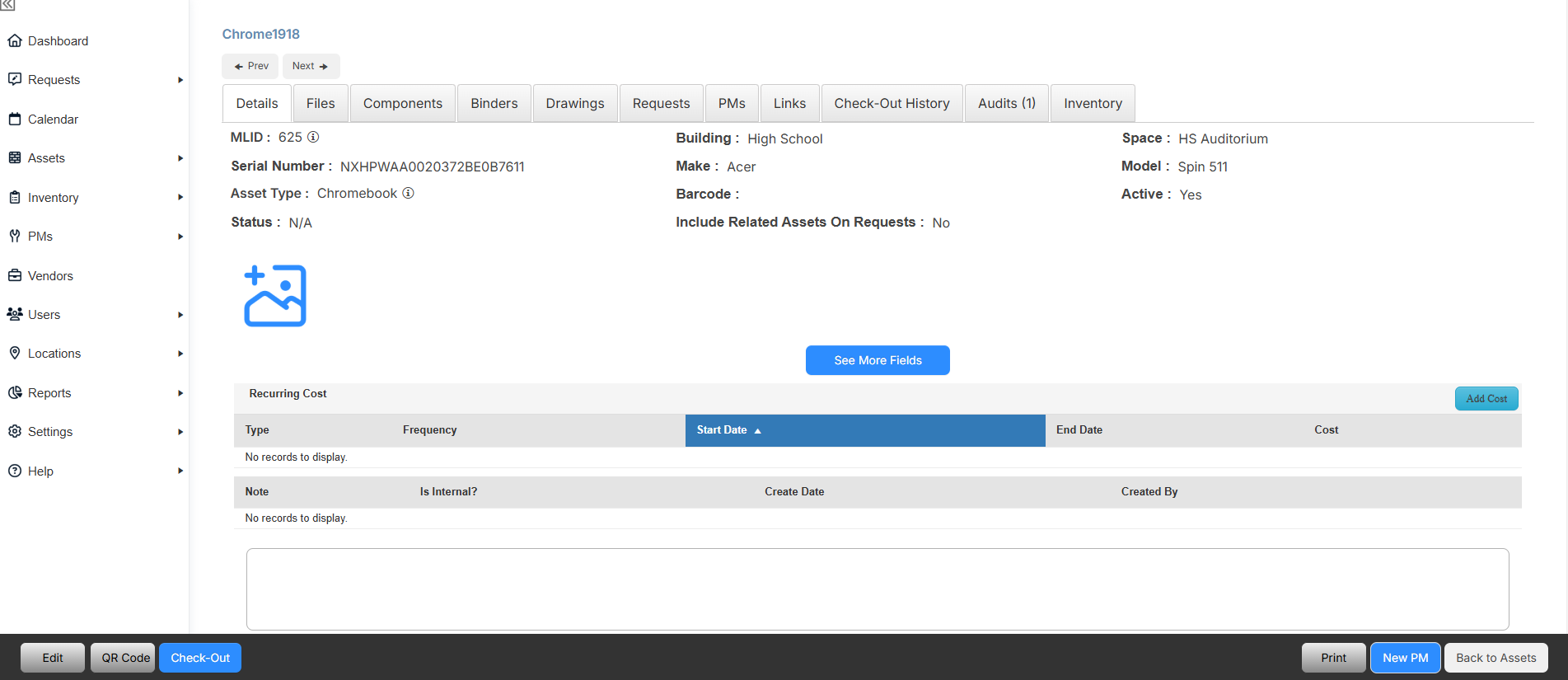This screenshot has width=1568, height=680.
Task: Click the Requests sidebar icon
Action: coord(15,79)
